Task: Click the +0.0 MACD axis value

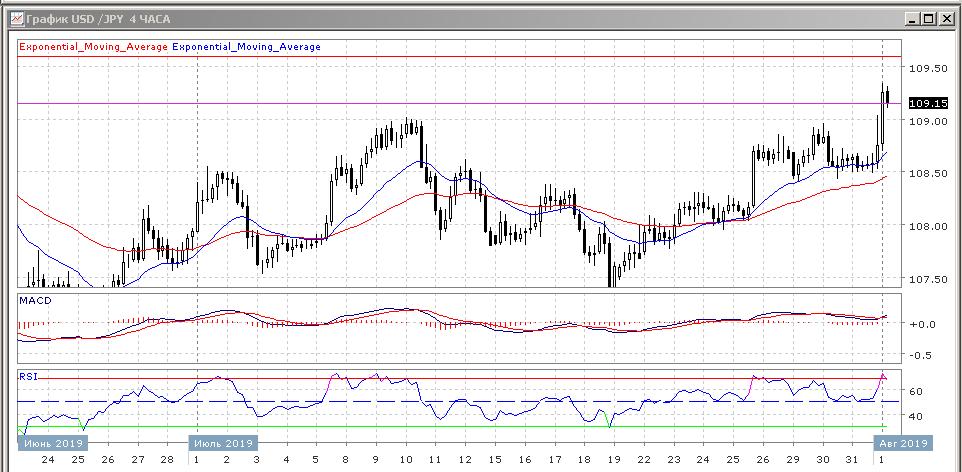Action: (x=922, y=323)
